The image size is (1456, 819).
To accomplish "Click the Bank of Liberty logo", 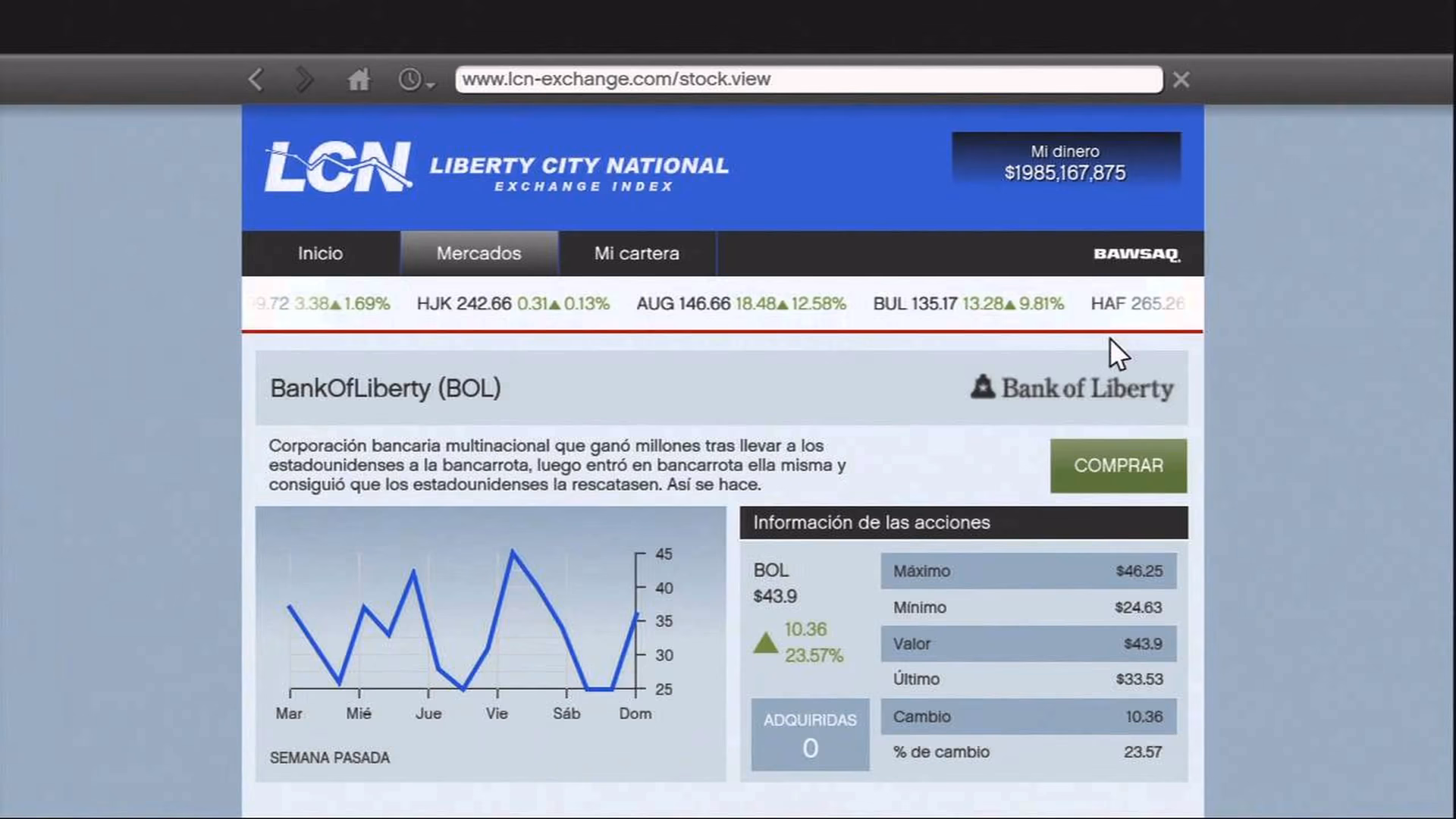I will click(x=1072, y=388).
